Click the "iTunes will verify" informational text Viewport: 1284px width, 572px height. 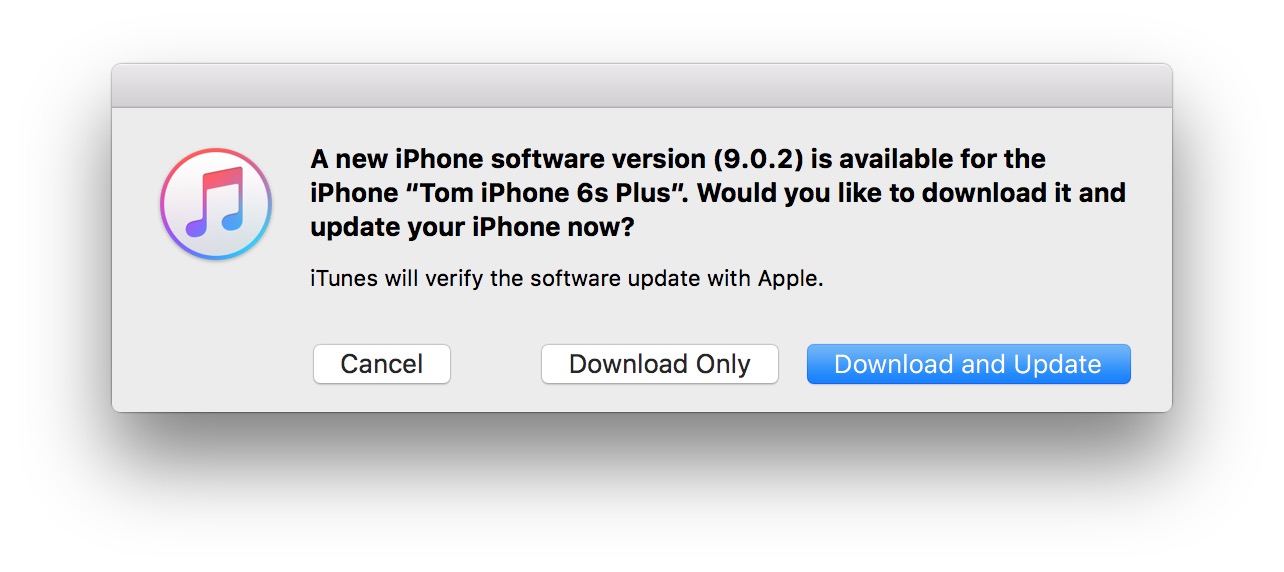pos(566,279)
